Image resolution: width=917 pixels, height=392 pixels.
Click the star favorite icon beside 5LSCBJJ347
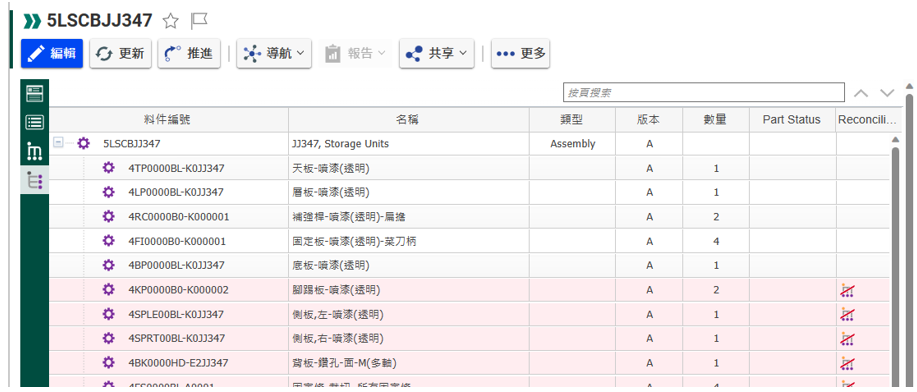tap(170, 22)
